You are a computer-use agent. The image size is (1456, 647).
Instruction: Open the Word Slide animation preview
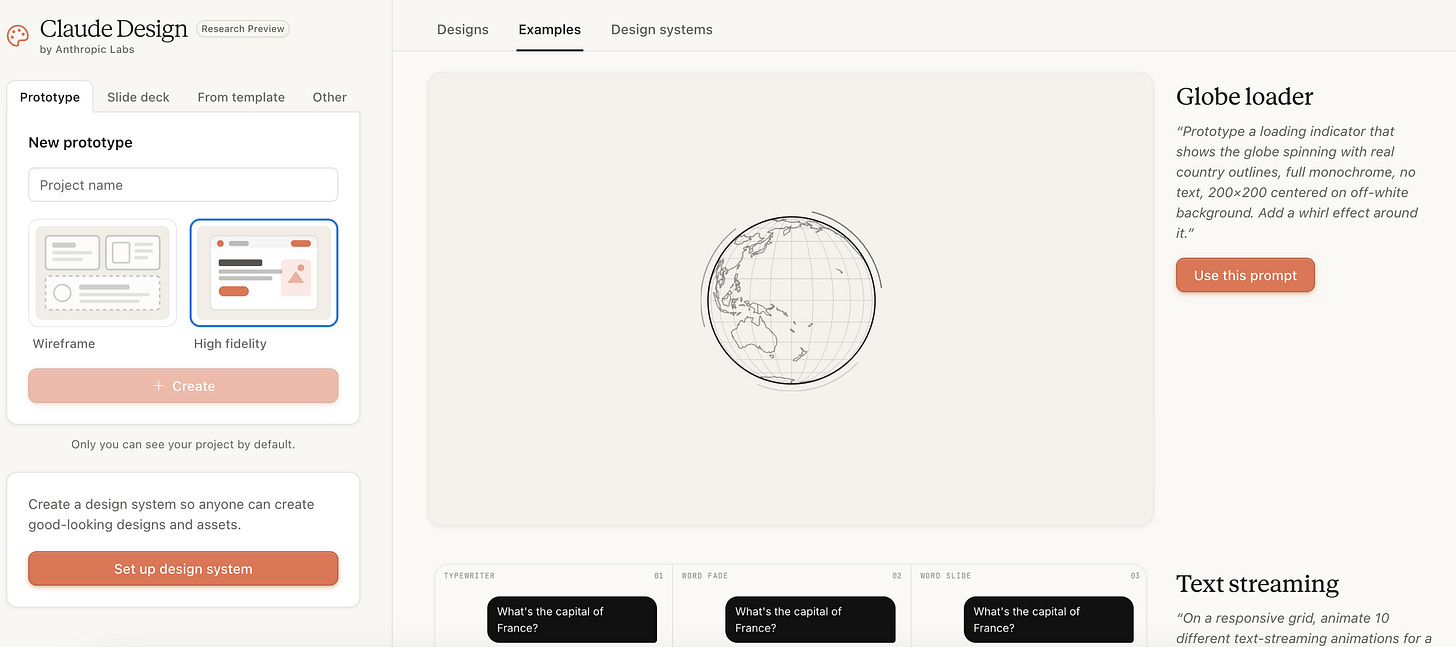[1028, 606]
